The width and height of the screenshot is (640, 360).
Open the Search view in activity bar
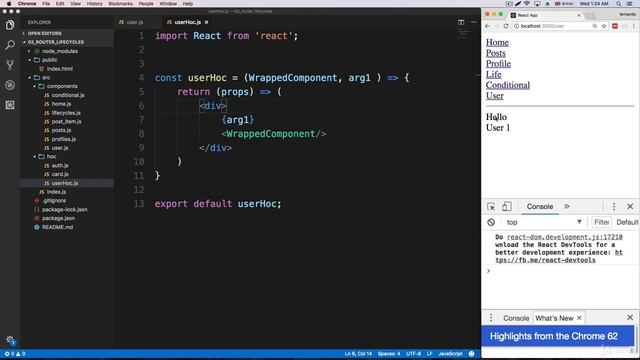tap(10, 45)
